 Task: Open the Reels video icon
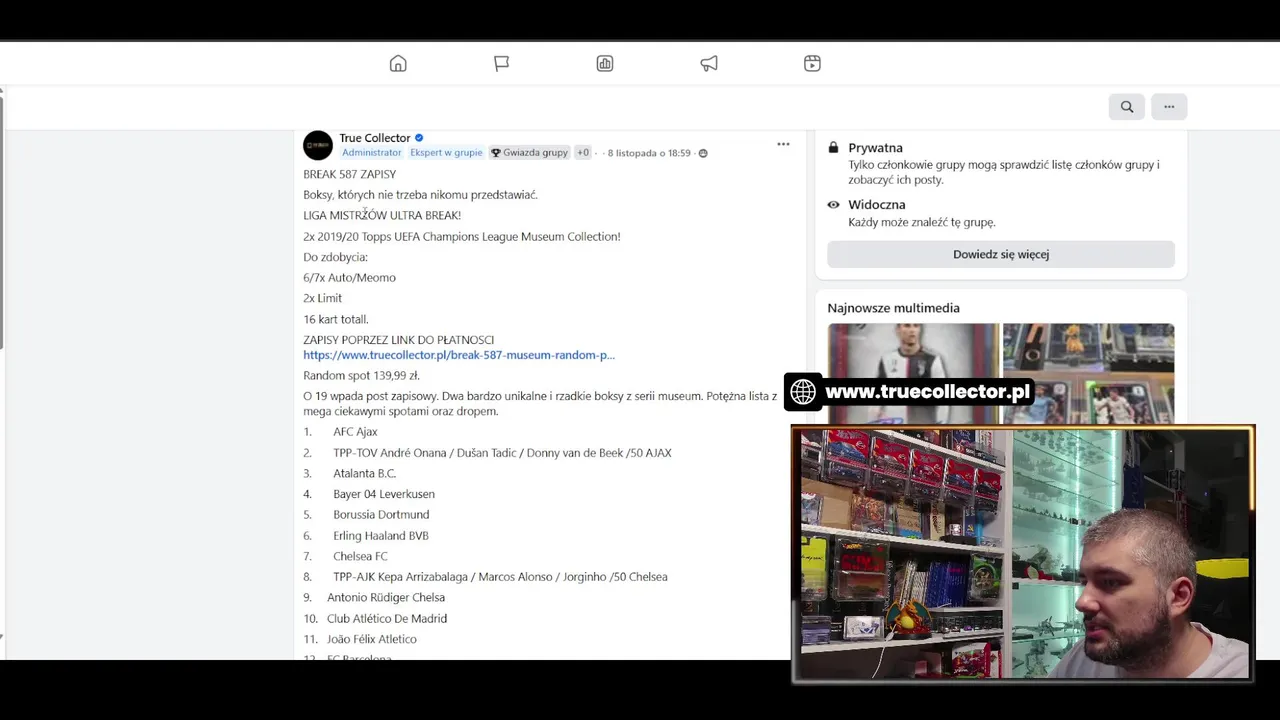point(812,64)
